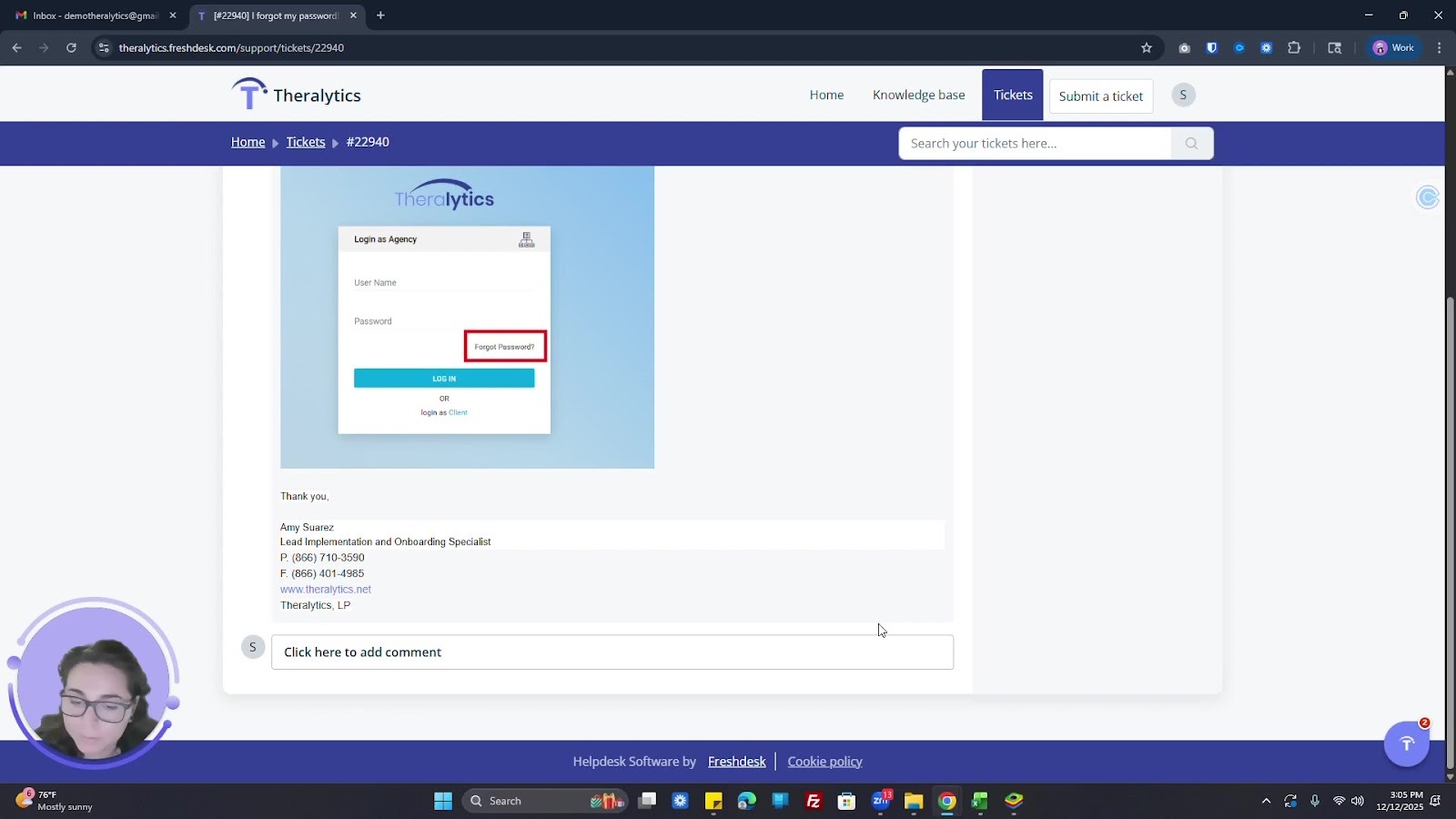Click ticket number #22940 in breadcrumb

[368, 142]
